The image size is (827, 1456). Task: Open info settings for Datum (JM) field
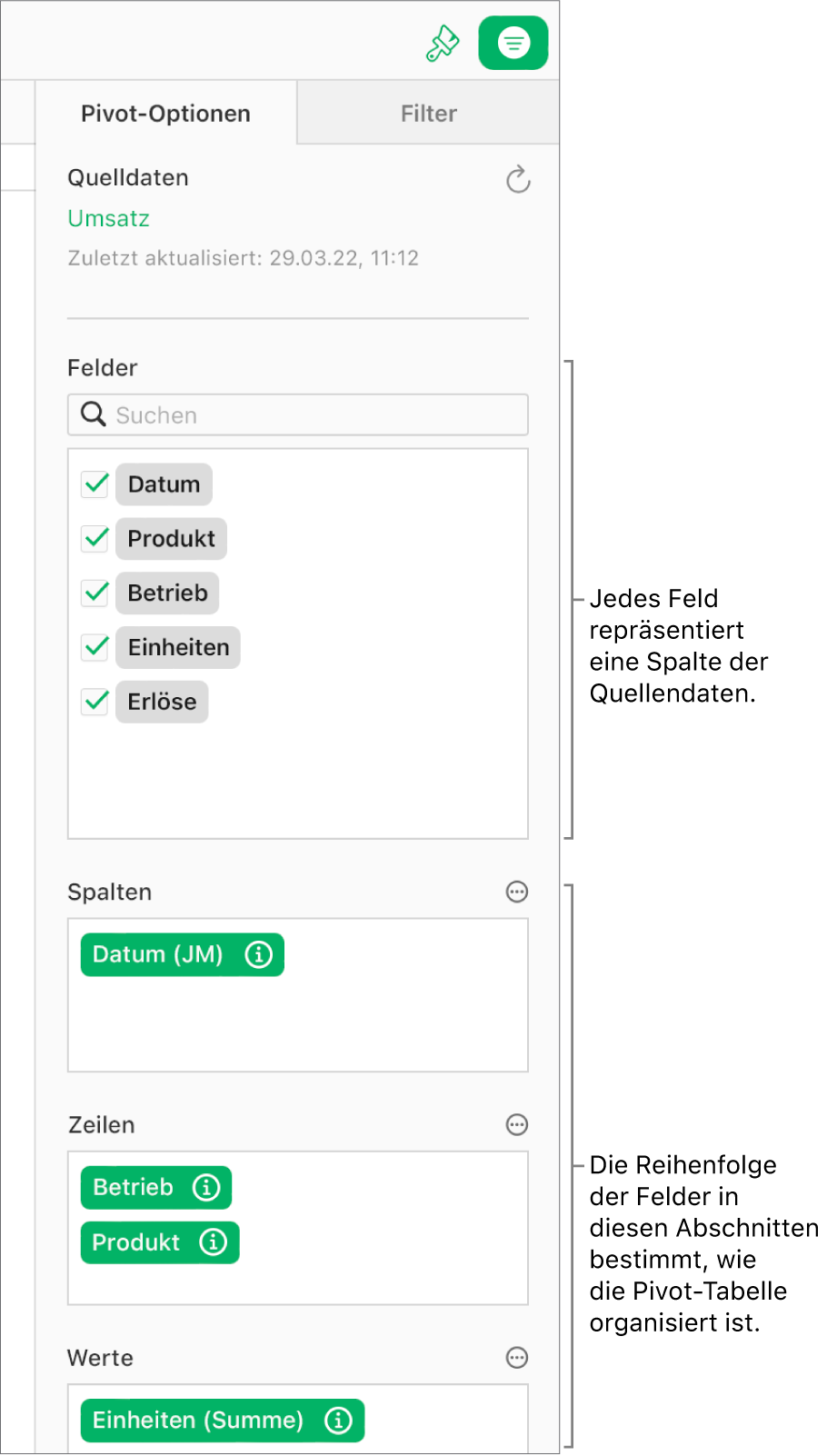pos(260,954)
